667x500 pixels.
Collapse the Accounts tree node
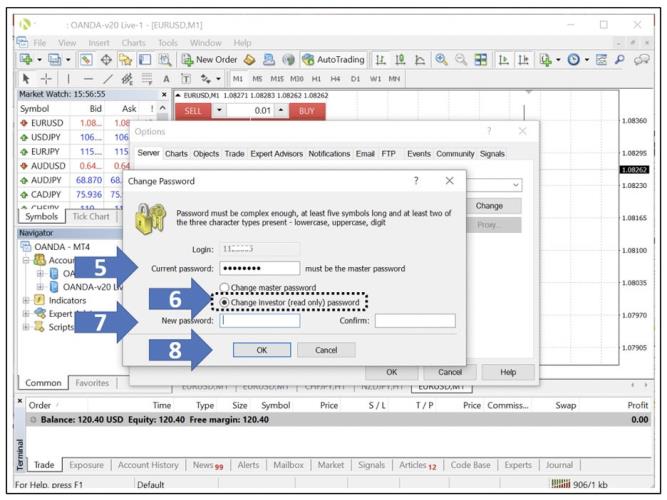tap(26, 260)
